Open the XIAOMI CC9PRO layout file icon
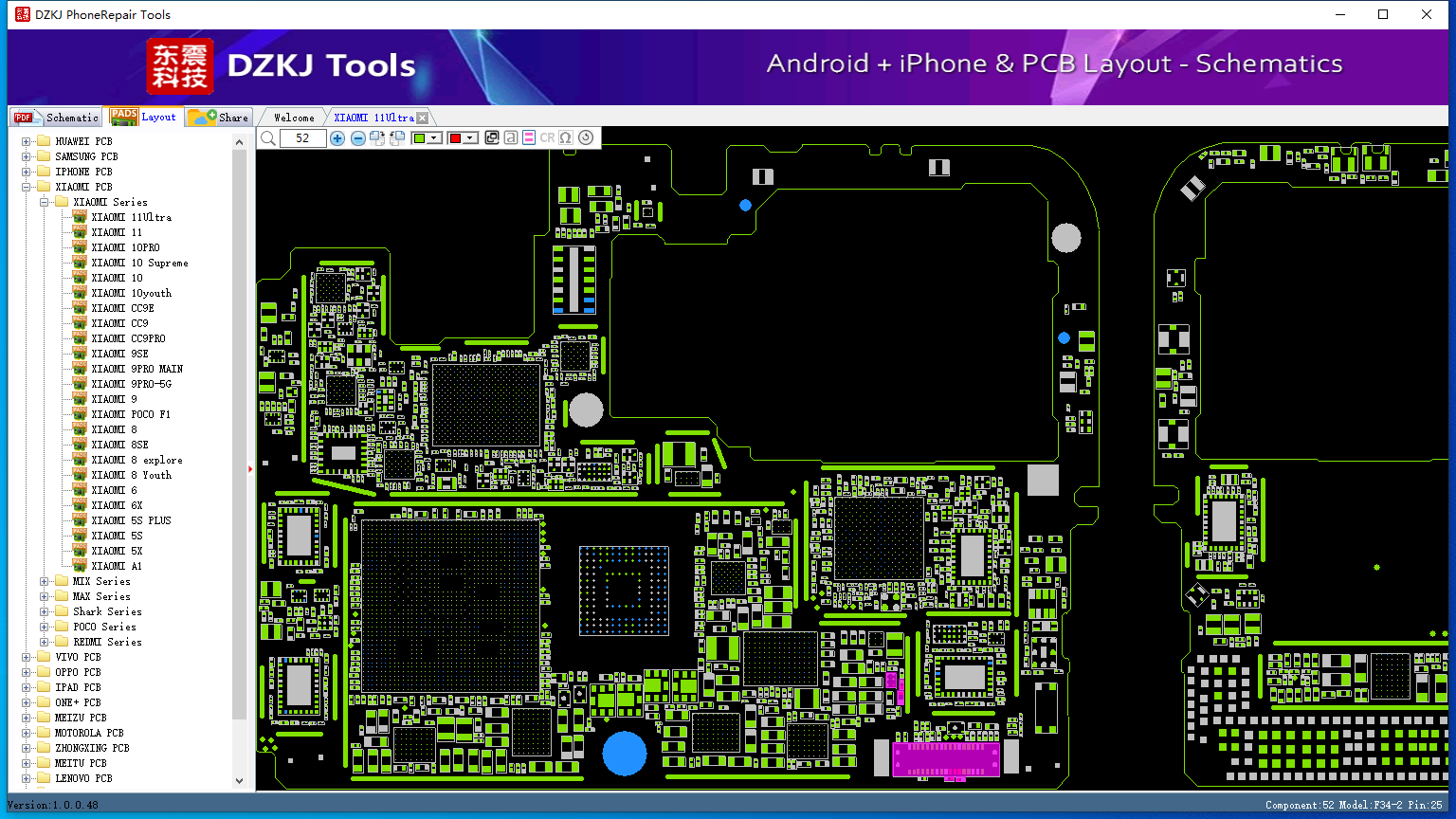 pyautogui.click(x=80, y=338)
